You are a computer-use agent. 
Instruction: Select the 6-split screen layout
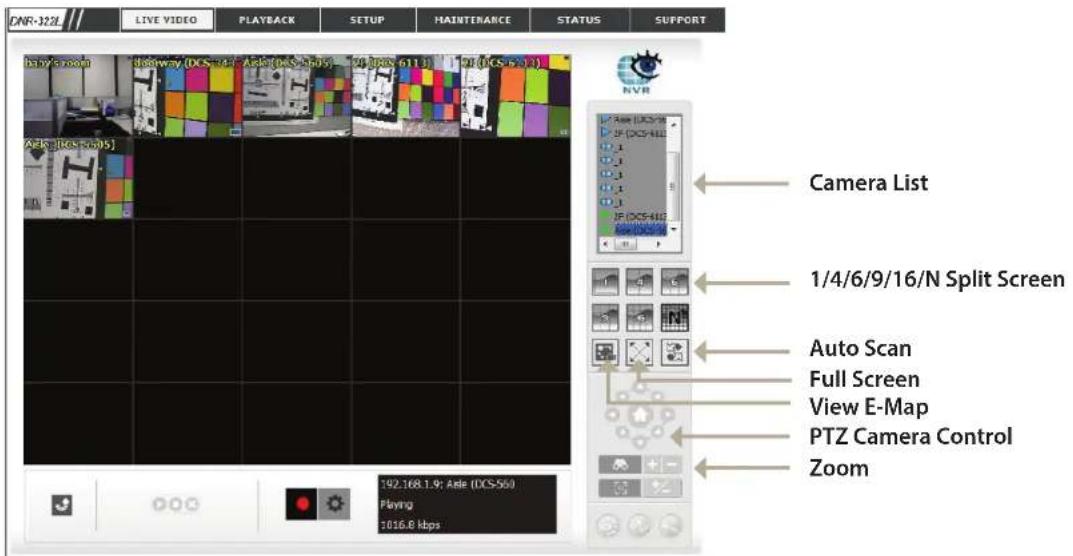pos(673,282)
